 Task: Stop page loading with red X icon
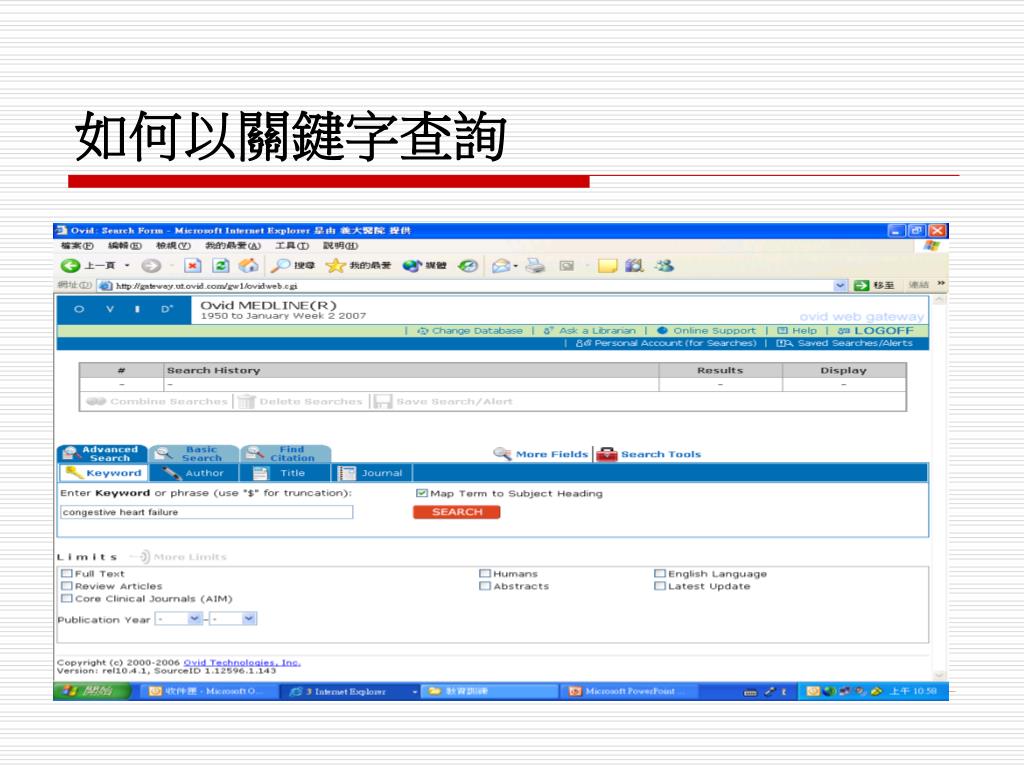[x=192, y=266]
